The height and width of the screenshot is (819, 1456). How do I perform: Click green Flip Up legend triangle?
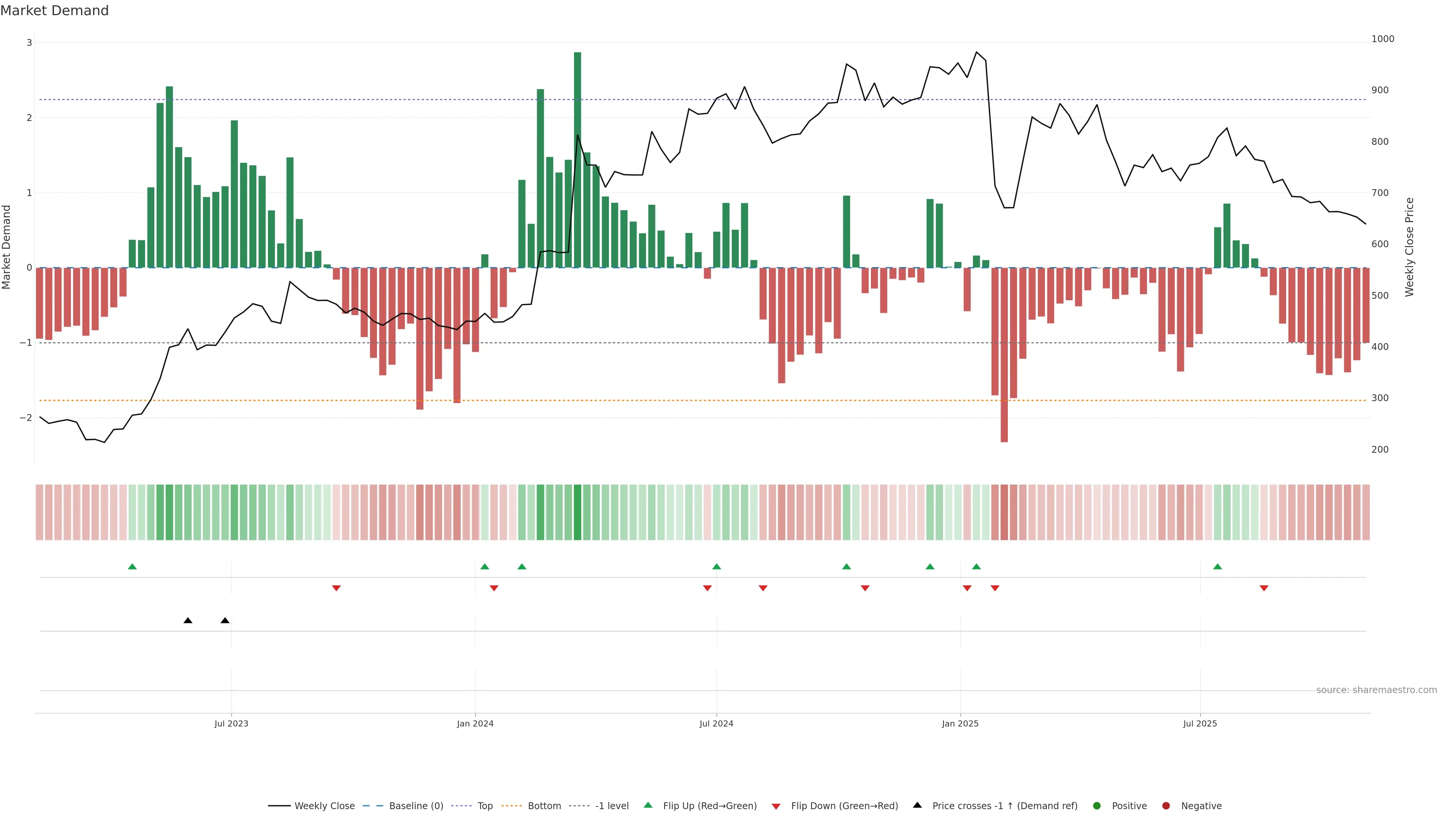[648, 805]
